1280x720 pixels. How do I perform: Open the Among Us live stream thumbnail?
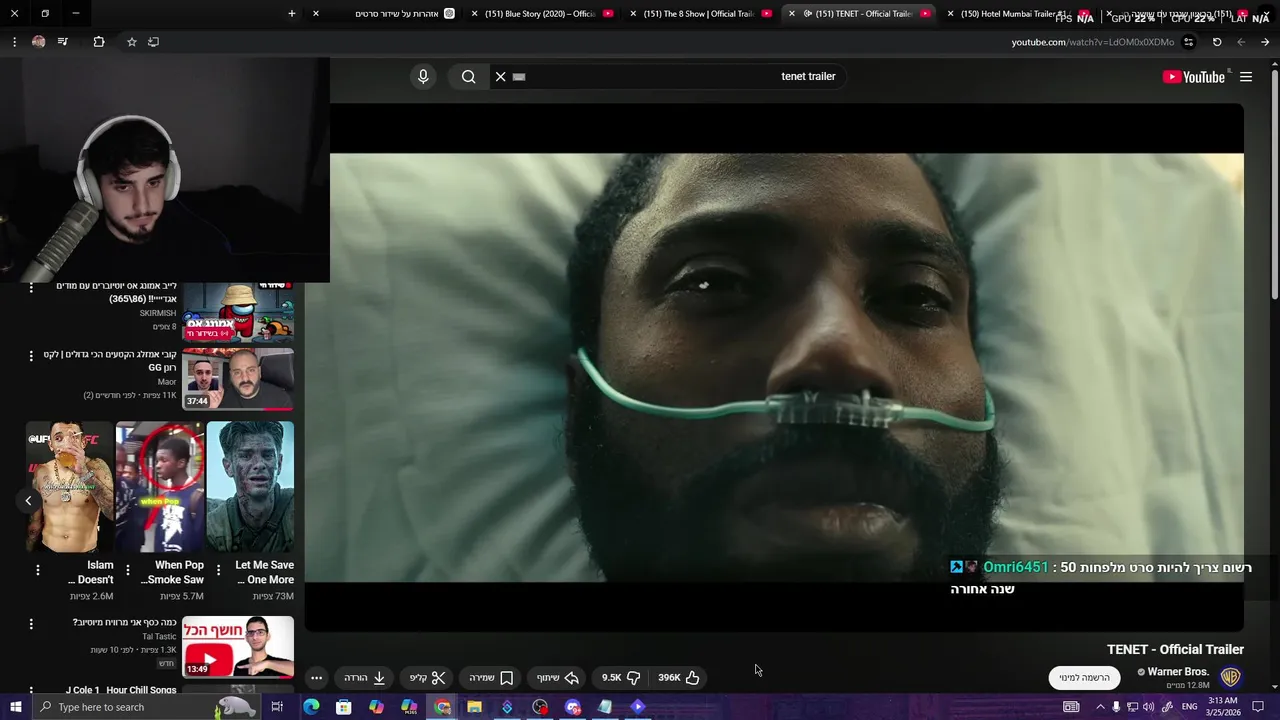click(x=238, y=312)
